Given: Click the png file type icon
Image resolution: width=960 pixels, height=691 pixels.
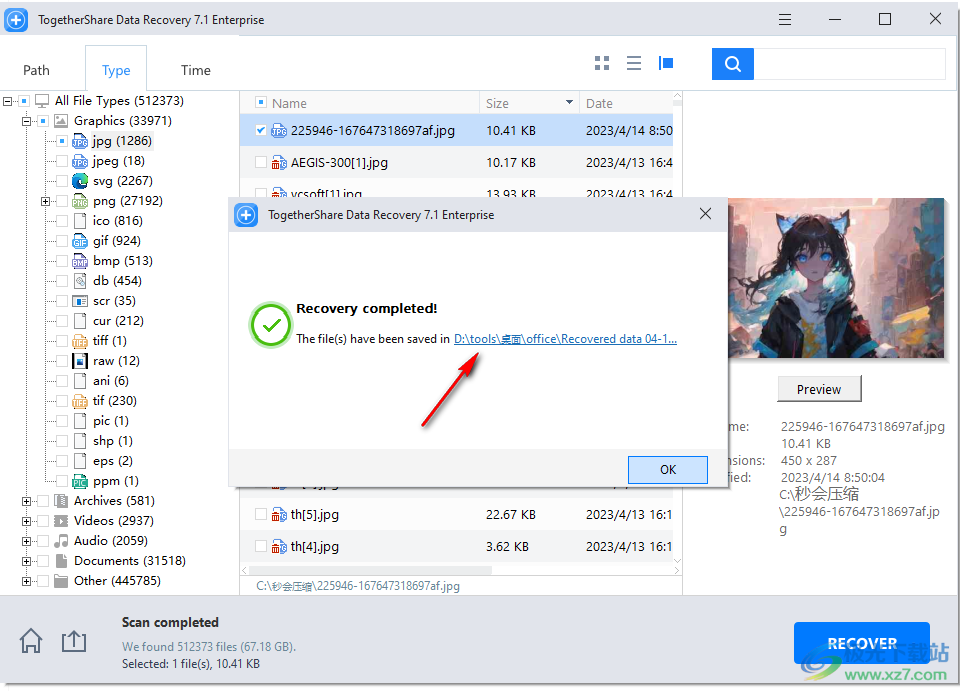Looking at the screenshot, I should tap(80, 201).
